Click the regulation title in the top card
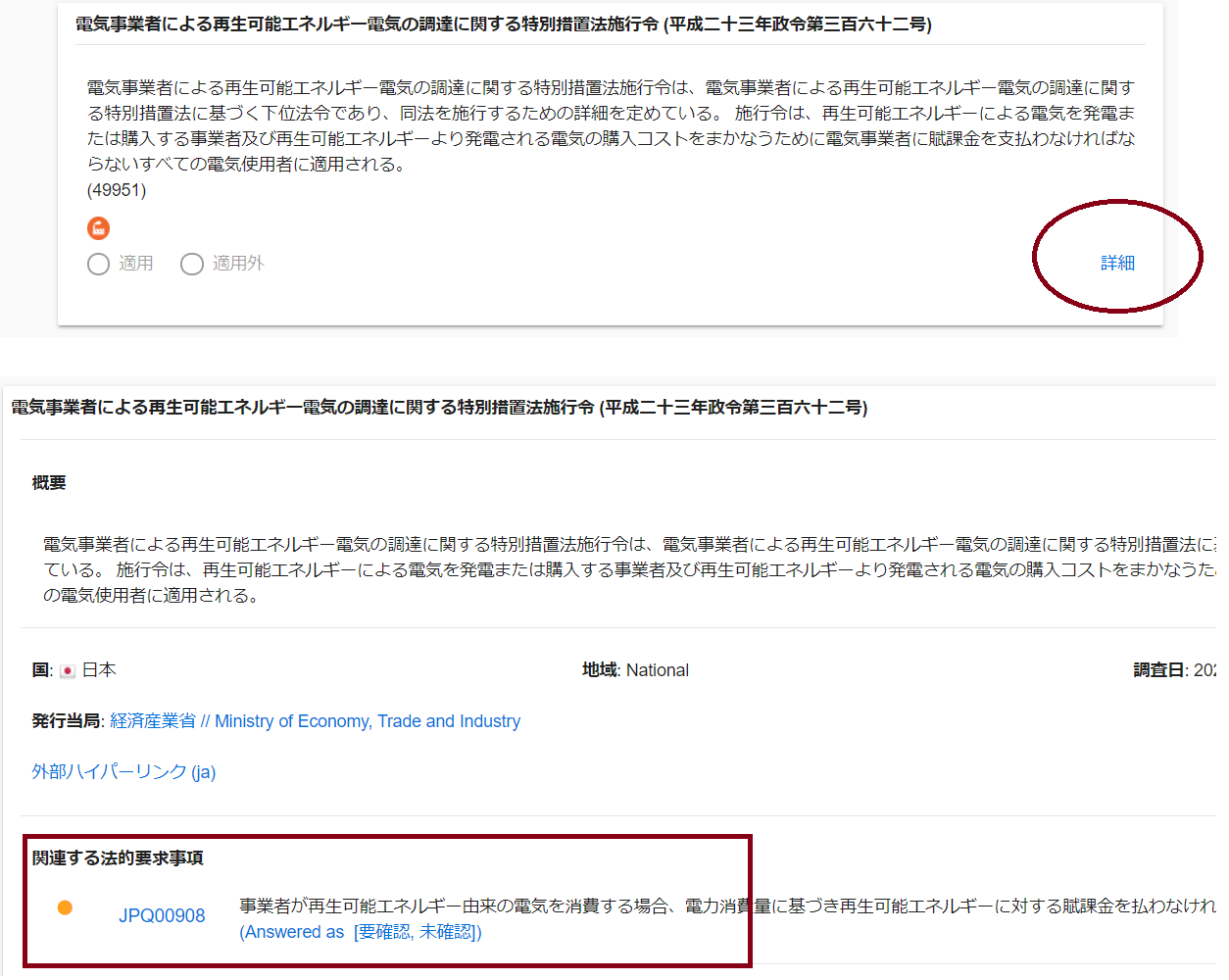Viewport: 1229px width, 980px height. pos(504,24)
